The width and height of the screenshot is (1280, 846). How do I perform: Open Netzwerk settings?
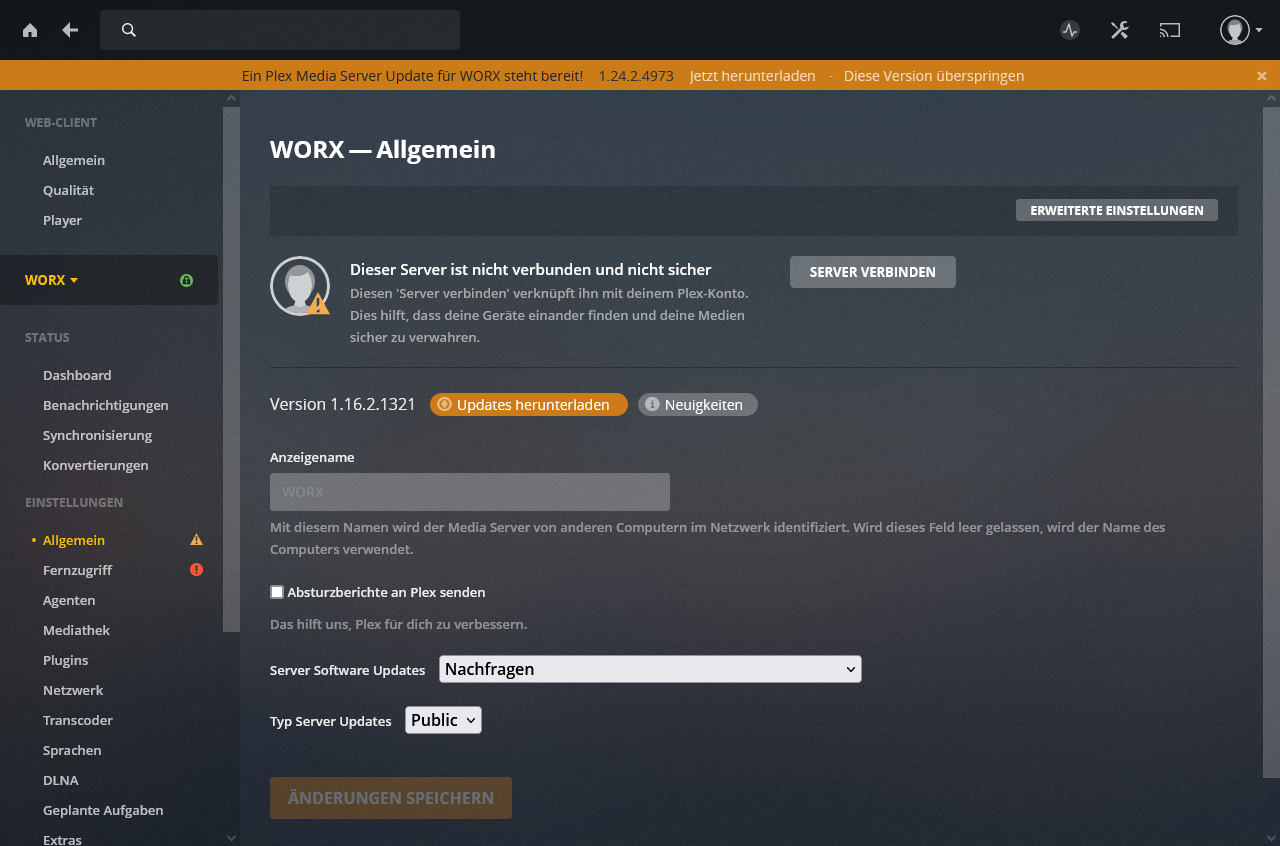(73, 690)
